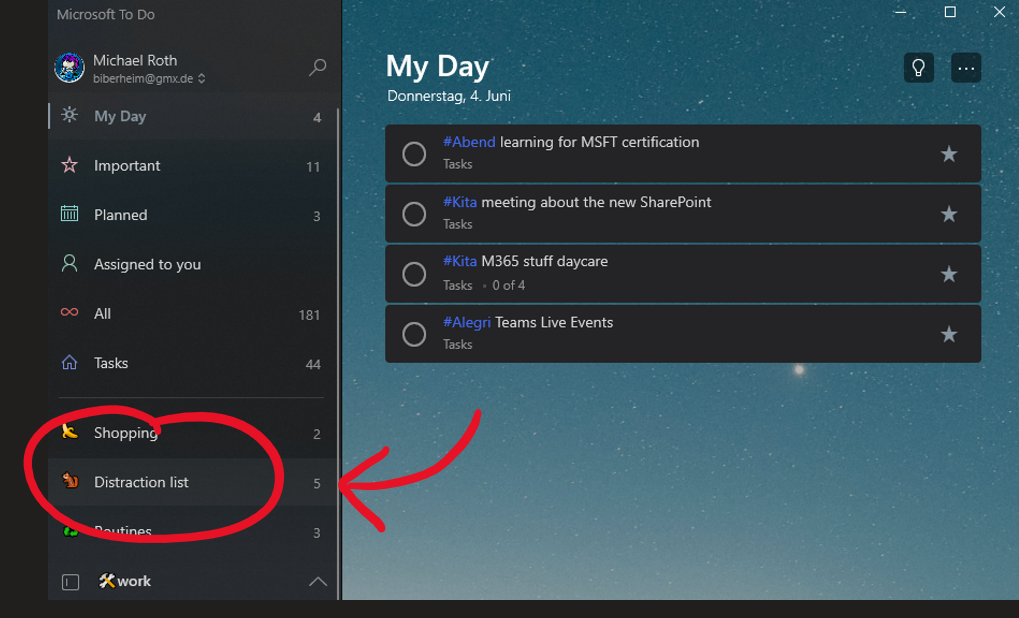The image size is (1019, 618).
Task: Star the Teams Live Events task
Action: tap(949, 334)
